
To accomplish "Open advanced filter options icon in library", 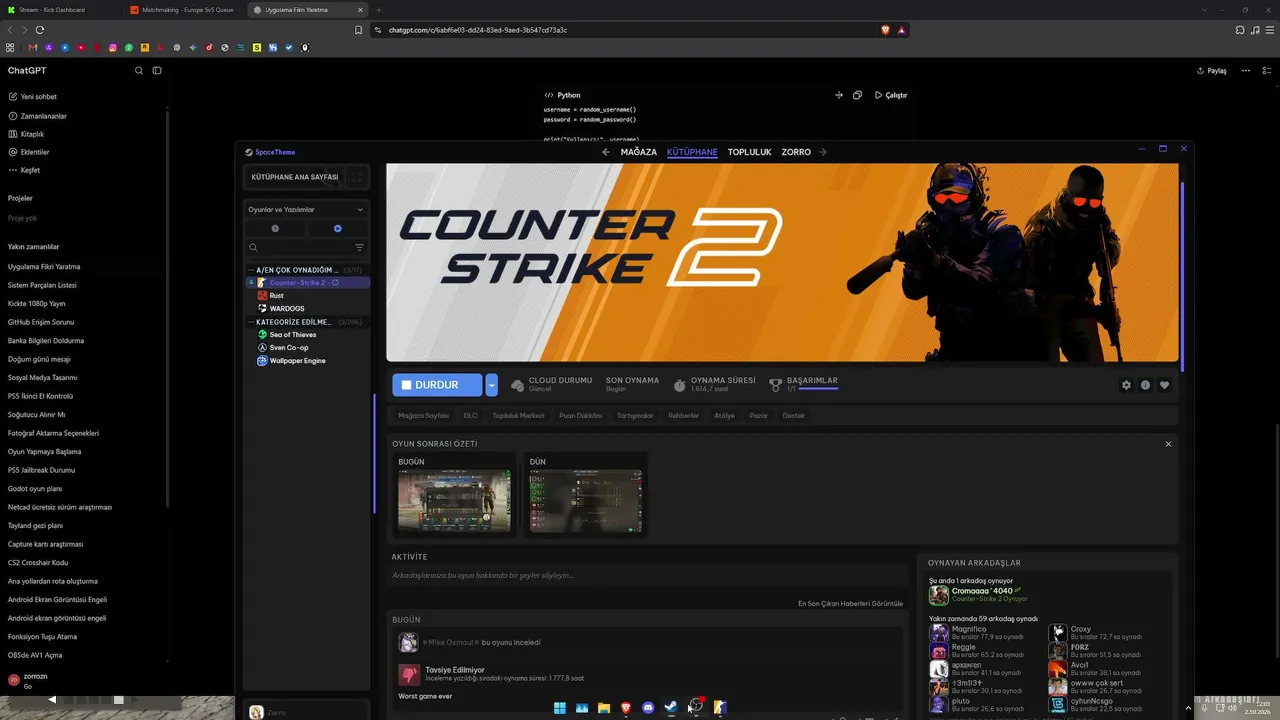I will (x=359, y=247).
